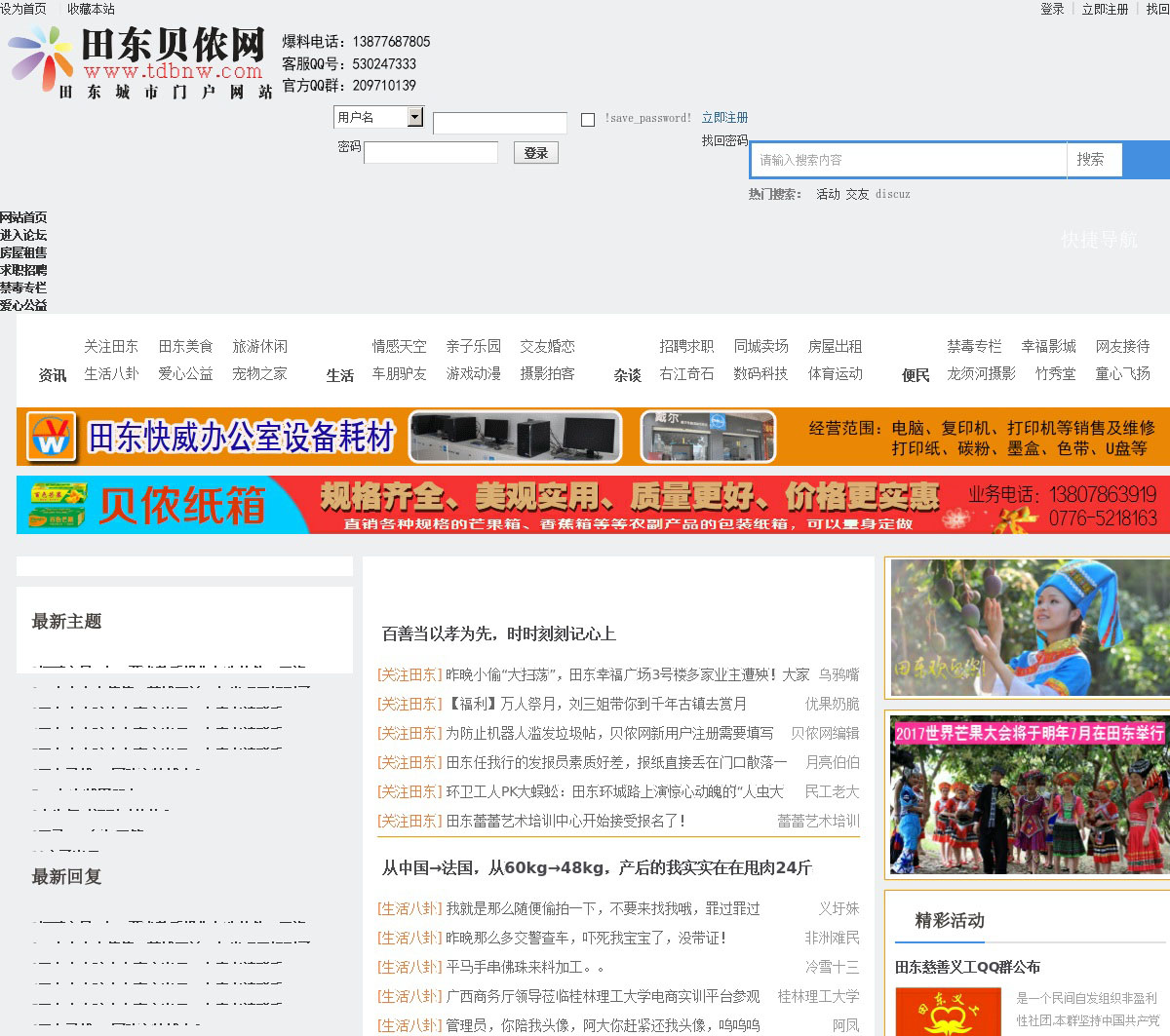Click 快捷导航 quick navigation
This screenshot has width=1170, height=1036.
pyautogui.click(x=1099, y=240)
